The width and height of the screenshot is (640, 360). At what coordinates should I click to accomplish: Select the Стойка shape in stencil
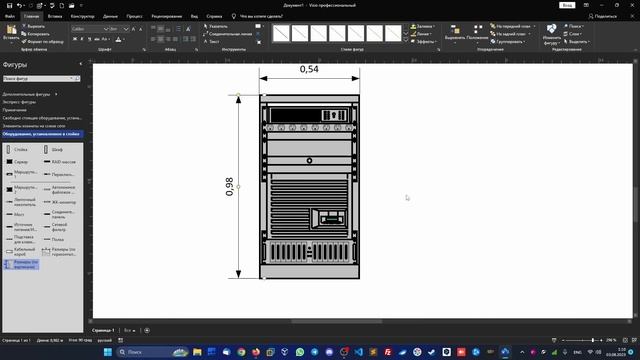point(17,150)
